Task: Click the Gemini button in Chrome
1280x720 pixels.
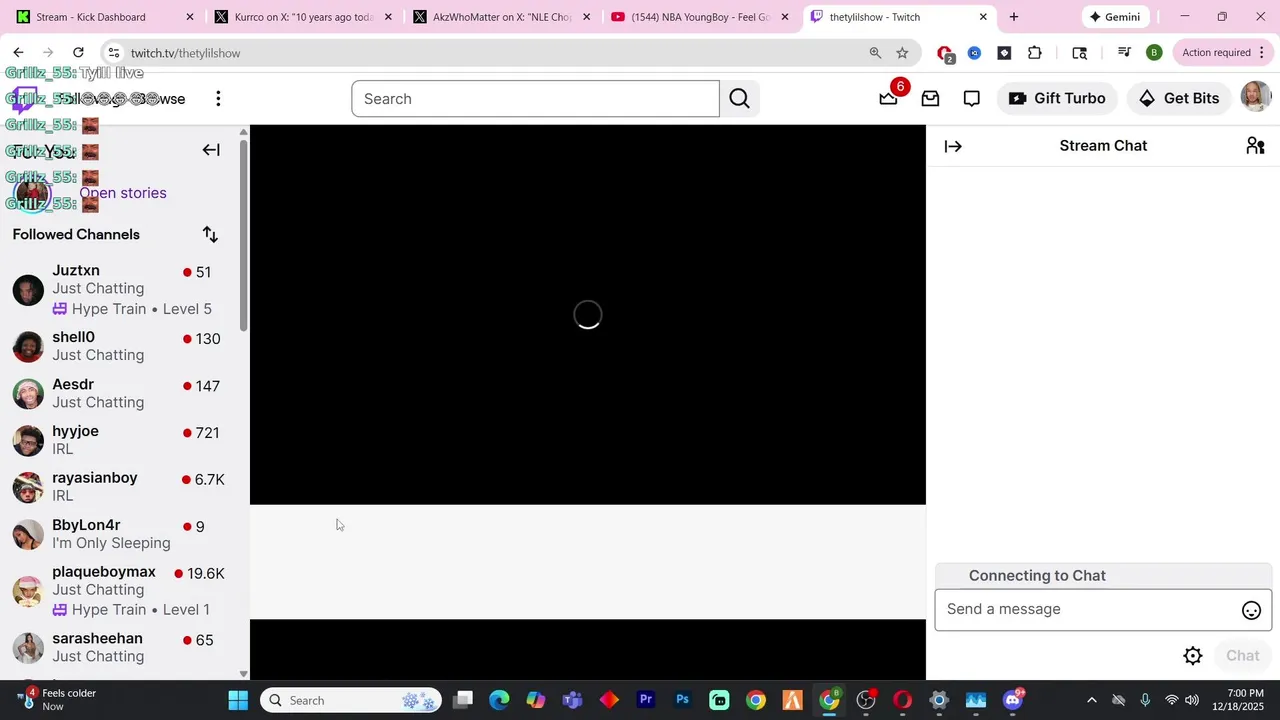Action: (1115, 17)
